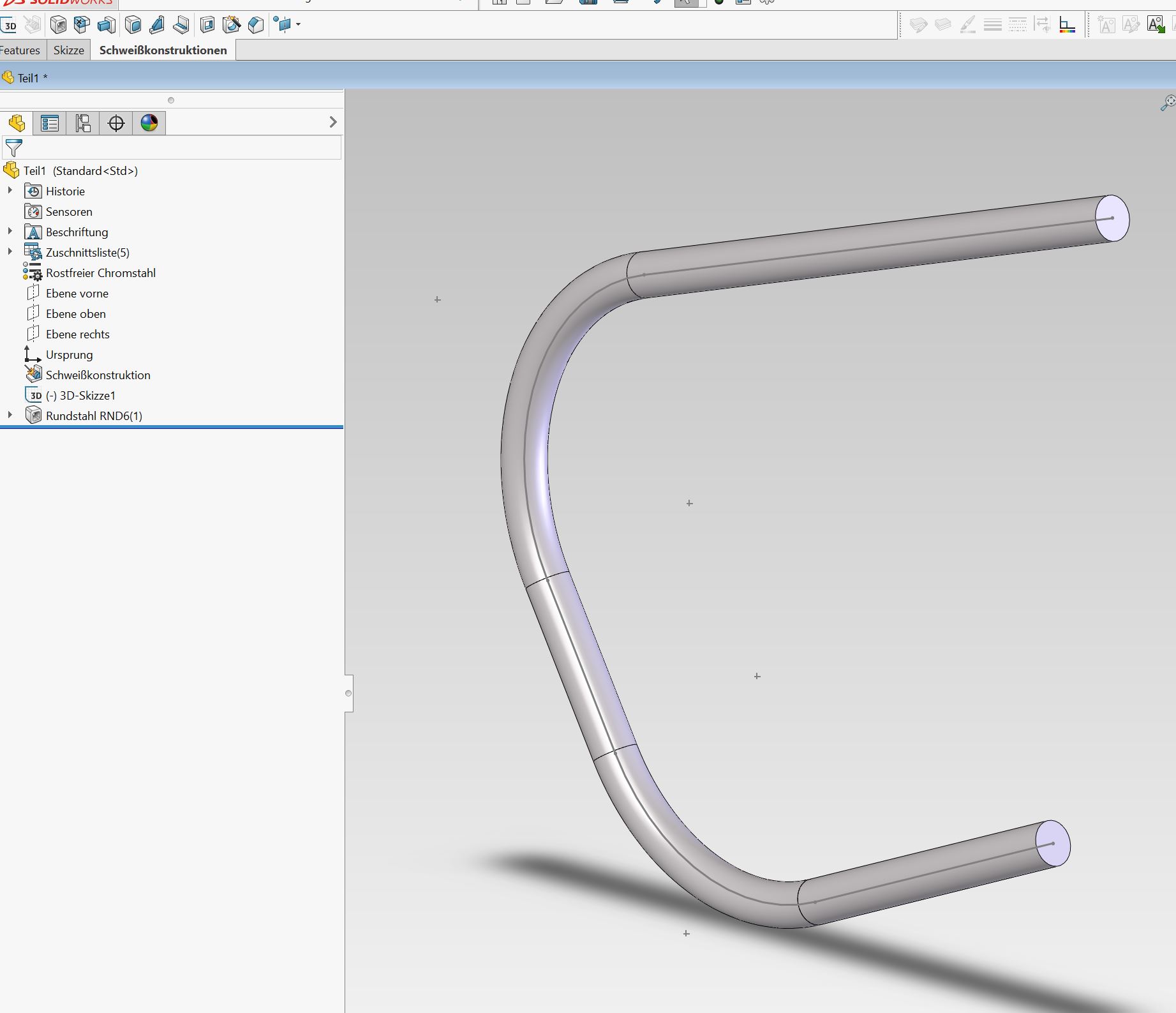Select the 3D-Skizze1 sketch item
The width and height of the screenshot is (1176, 1013).
[80, 396]
